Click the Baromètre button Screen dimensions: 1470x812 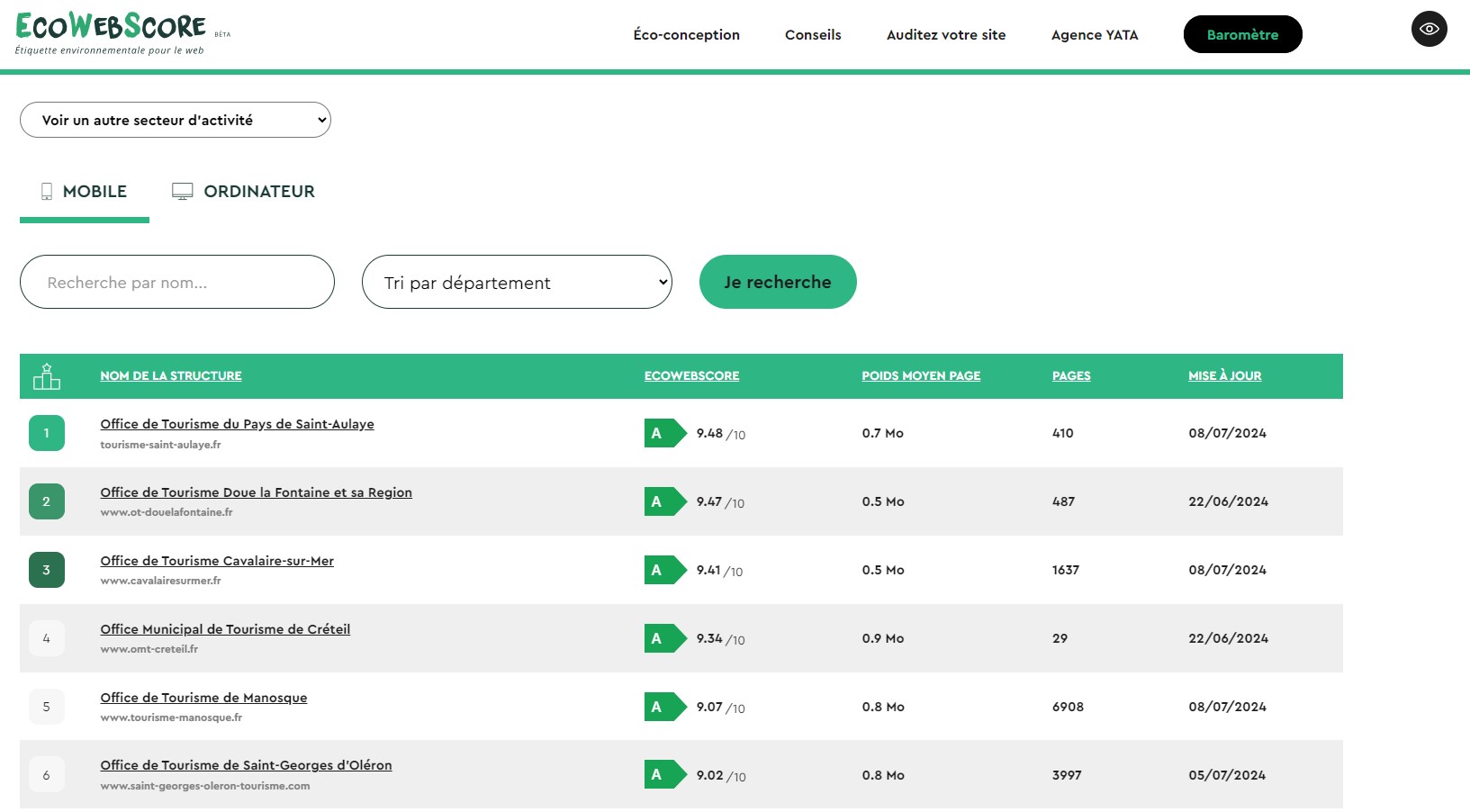pyautogui.click(x=1242, y=34)
